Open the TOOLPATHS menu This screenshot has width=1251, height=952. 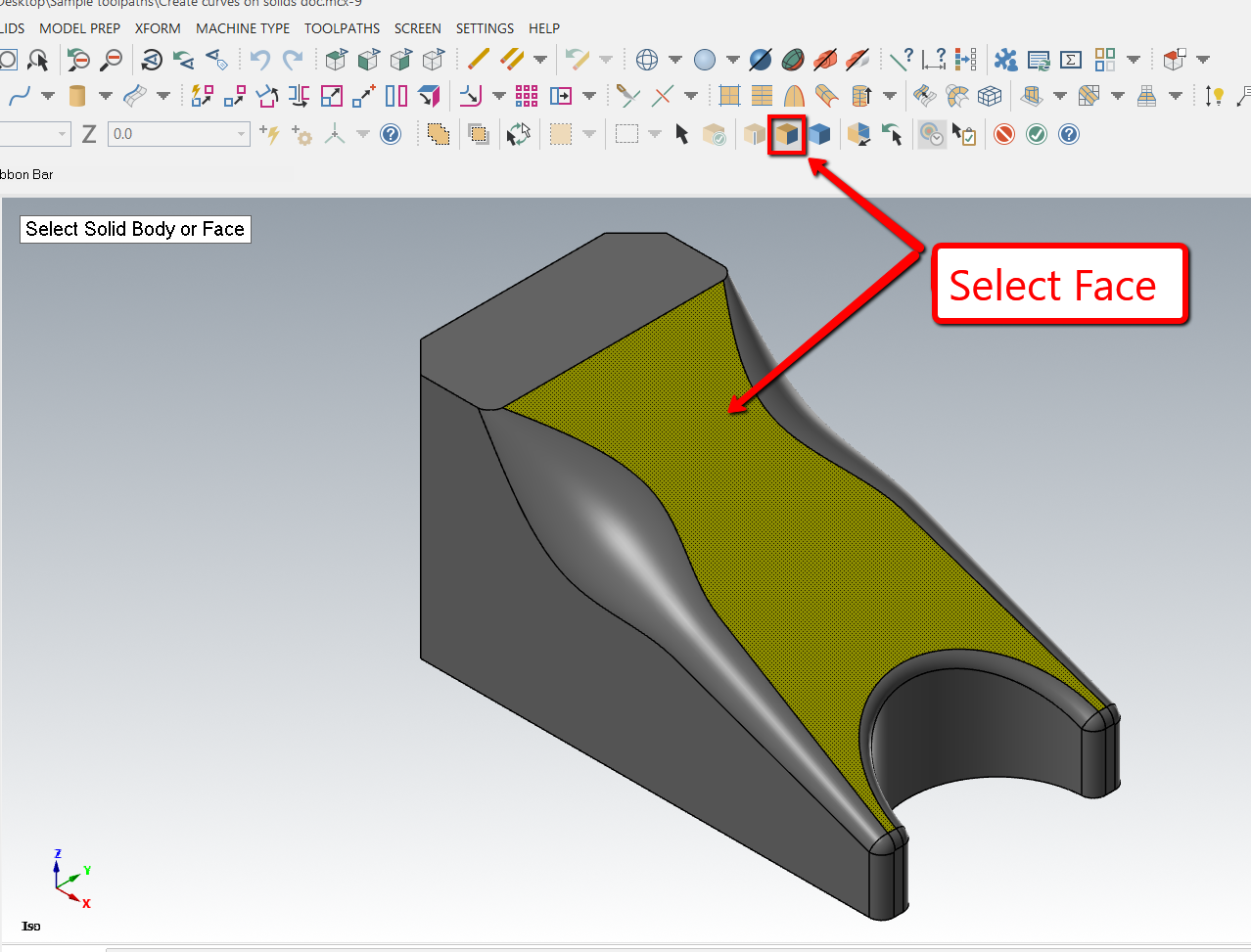[x=343, y=28]
